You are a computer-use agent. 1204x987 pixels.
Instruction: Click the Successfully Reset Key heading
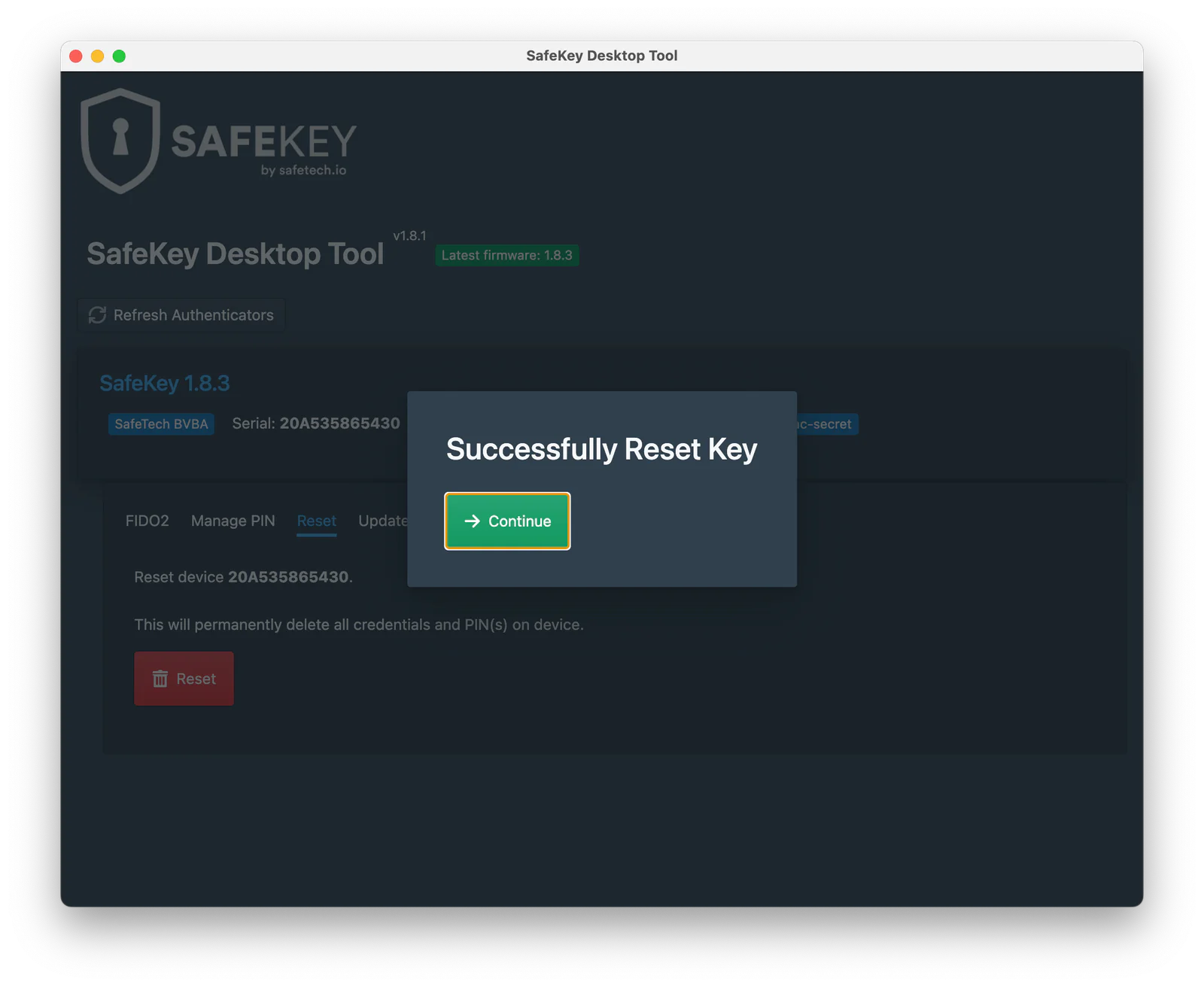pyautogui.click(x=601, y=449)
